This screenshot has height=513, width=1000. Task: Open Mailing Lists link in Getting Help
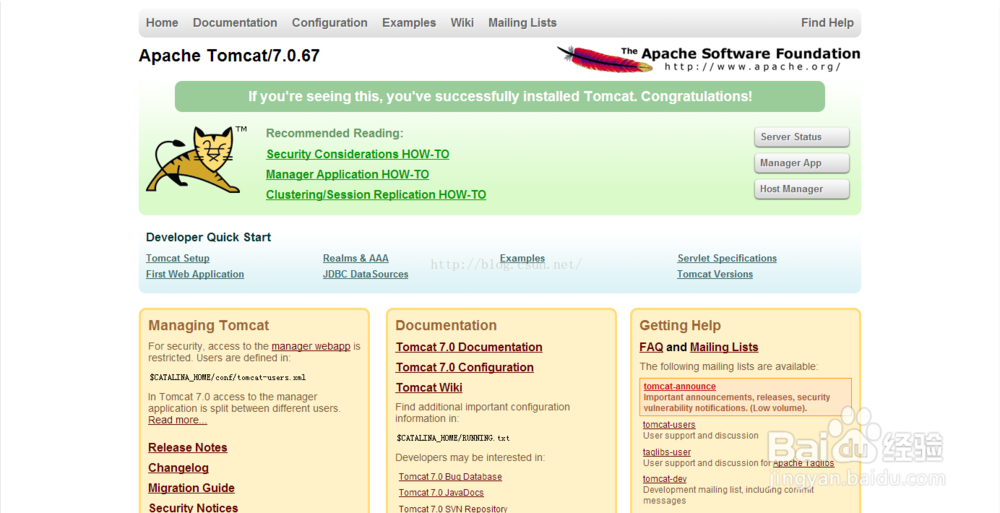pyautogui.click(x=724, y=347)
